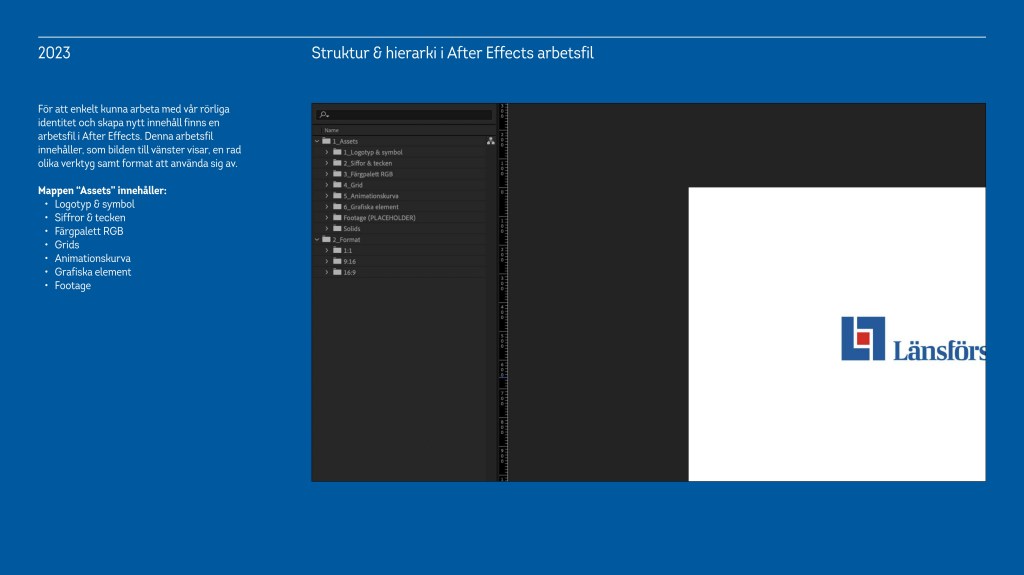Click the Länsförsäkringar logo symbol in the composition
This screenshot has height=575, width=1024.
(863, 338)
